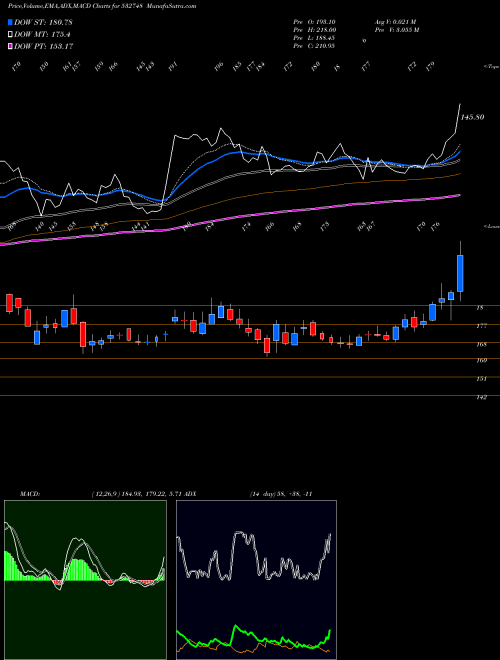Click the 196 top label above the EMA chart
This screenshot has height=660, width=500.
click(218, 67)
